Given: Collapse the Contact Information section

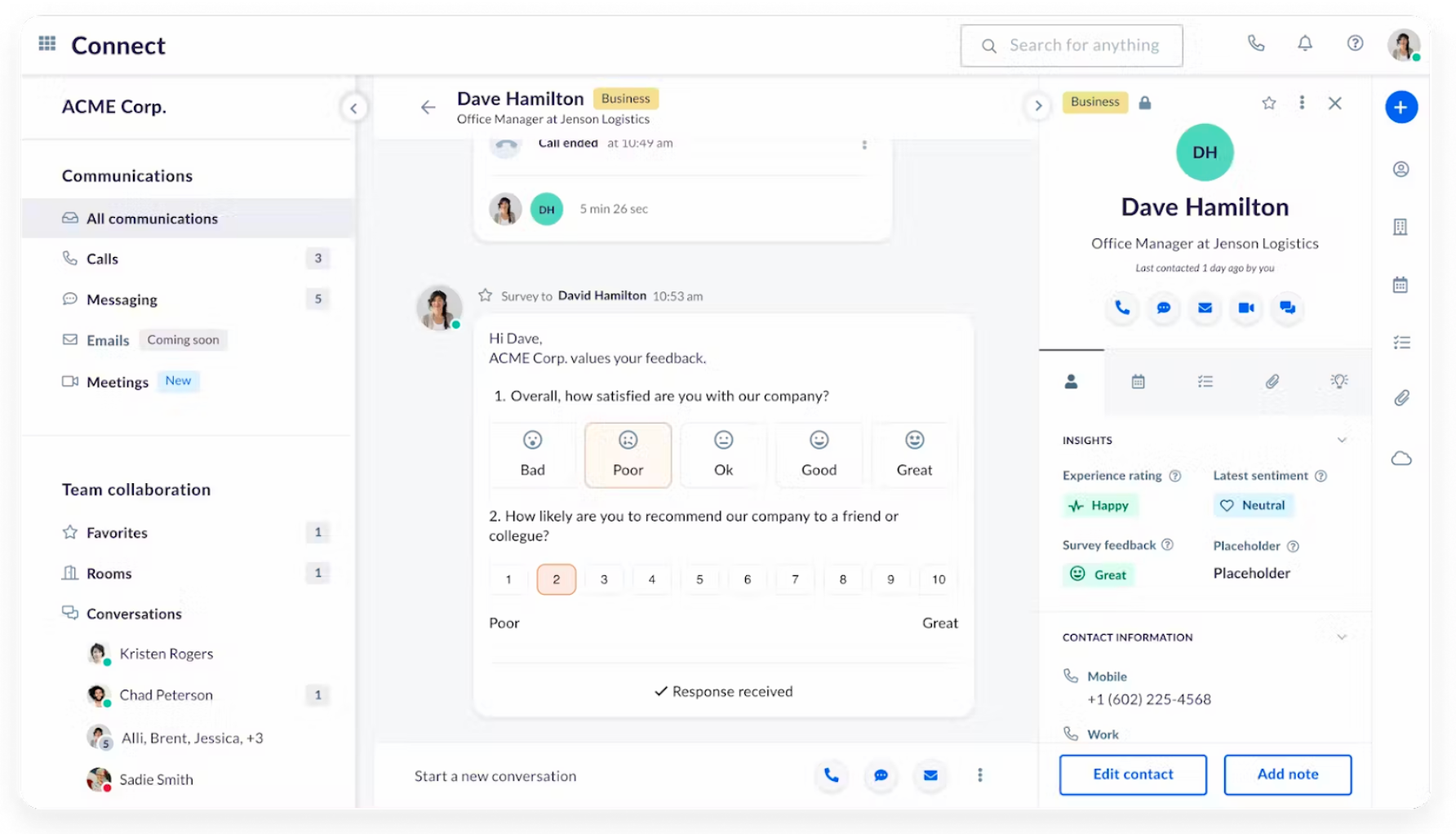Looking at the screenshot, I should tap(1342, 637).
